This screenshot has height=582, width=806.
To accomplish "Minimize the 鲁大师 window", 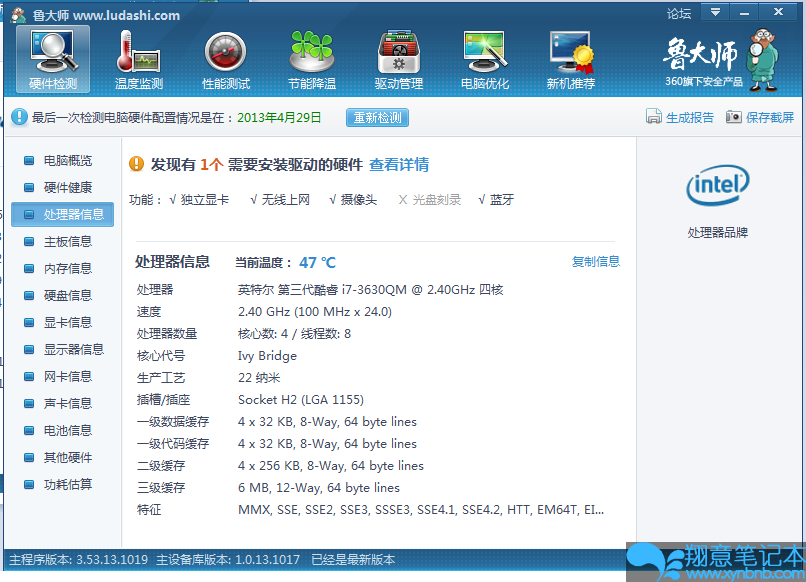I will coord(744,12).
